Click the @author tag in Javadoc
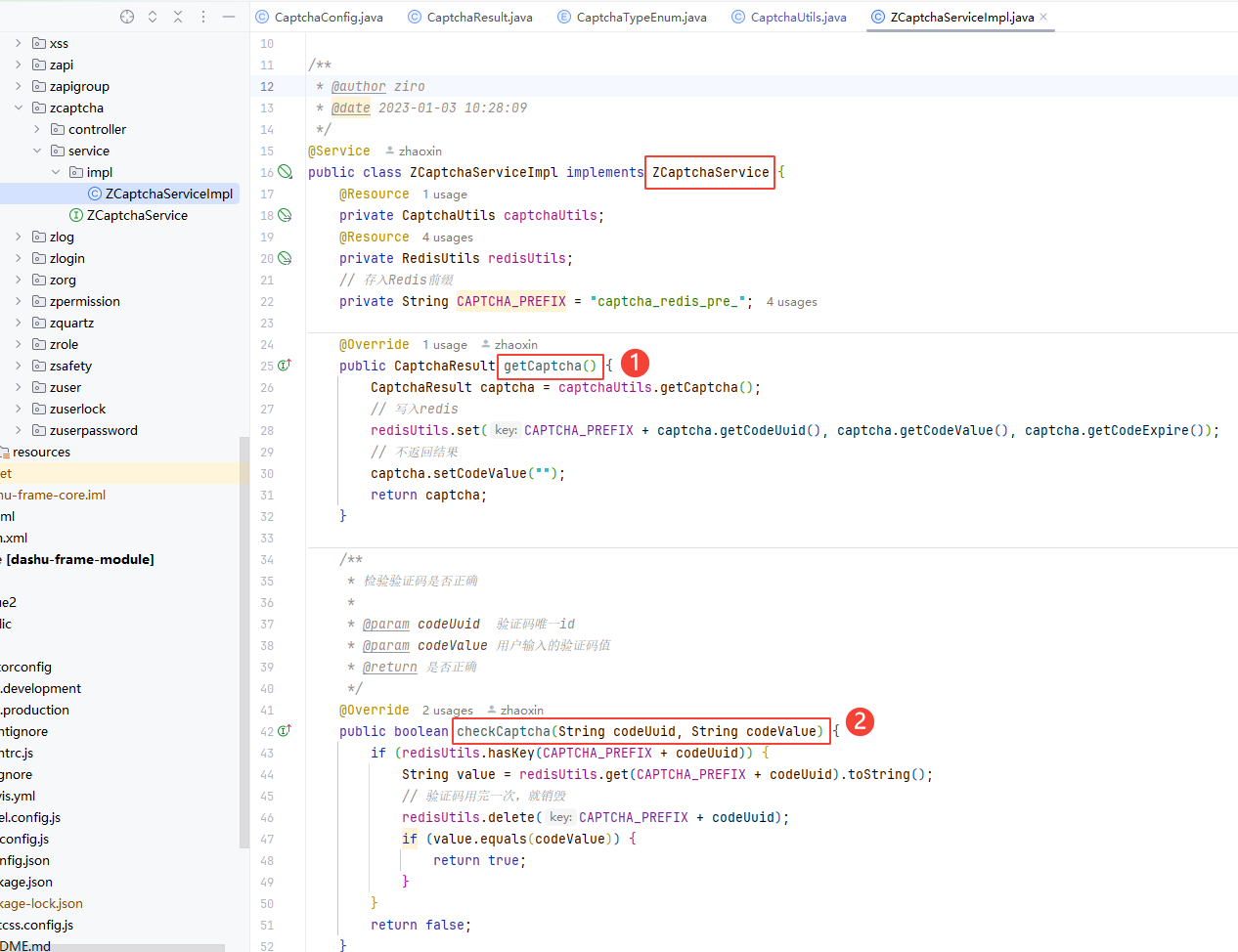Viewport: 1238px width, 952px height. coord(359,86)
